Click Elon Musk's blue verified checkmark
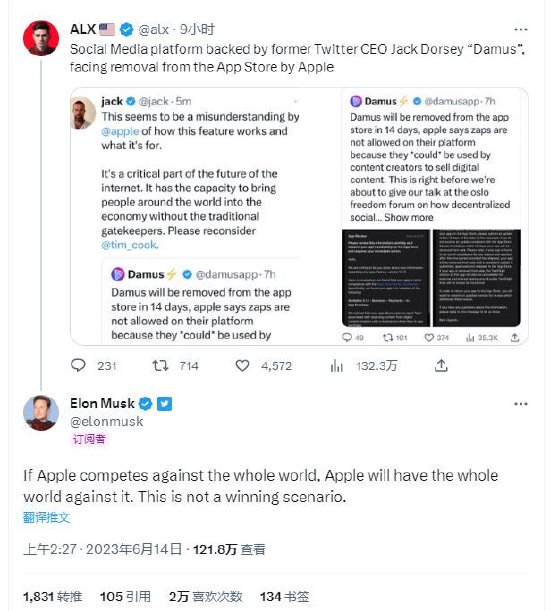550x611 pixels. tap(145, 404)
